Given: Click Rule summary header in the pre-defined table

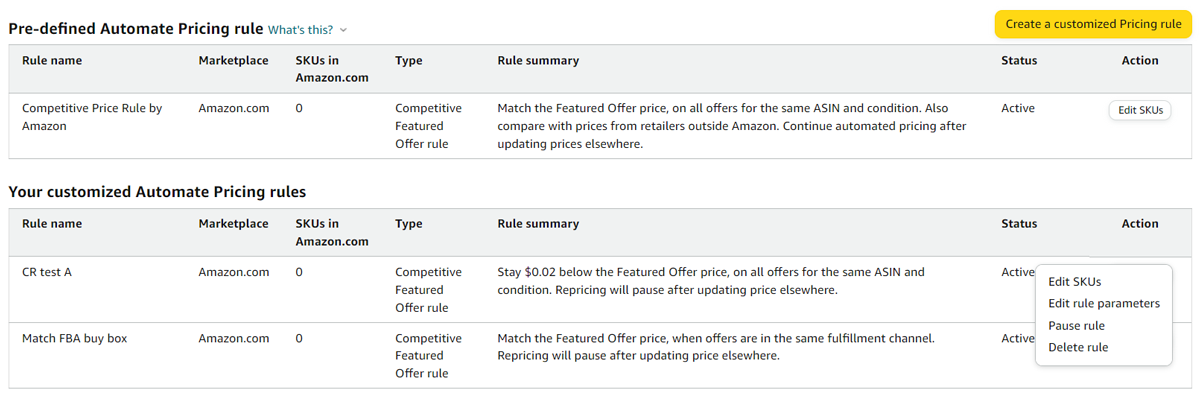Looking at the screenshot, I should point(538,61).
